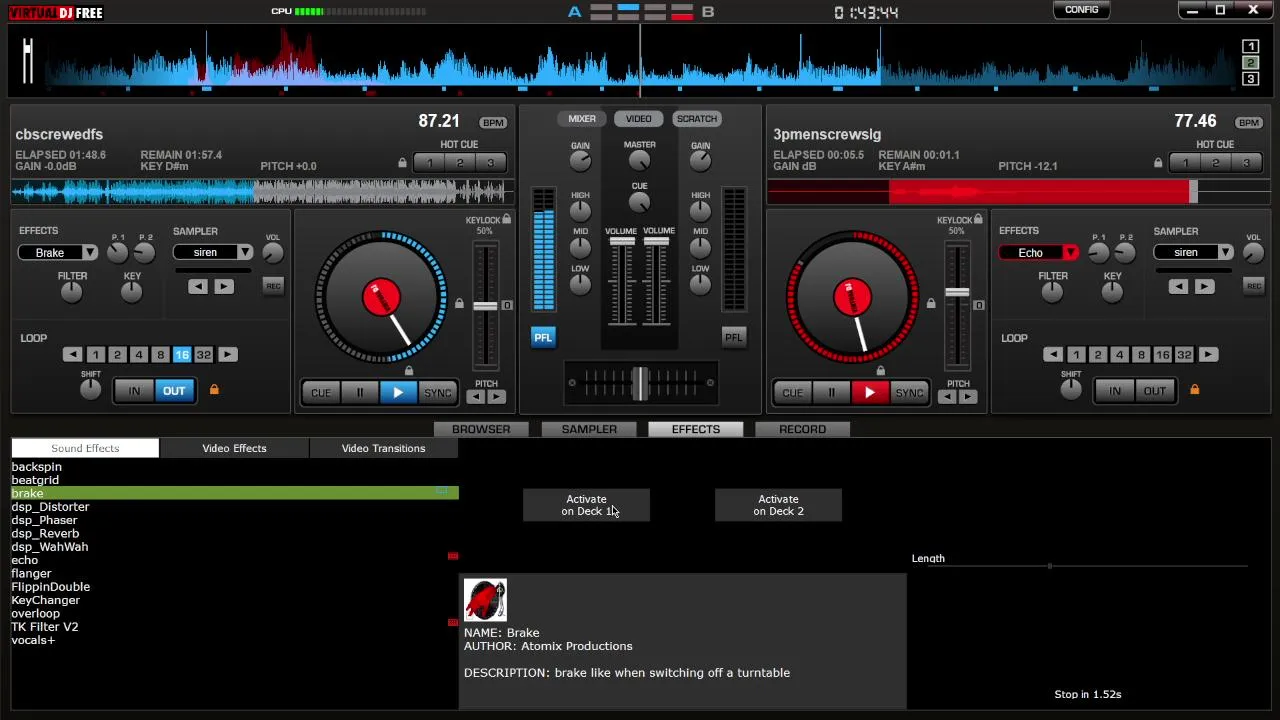The image size is (1280, 720).
Task: Pause the left deck
Action: (x=359, y=393)
